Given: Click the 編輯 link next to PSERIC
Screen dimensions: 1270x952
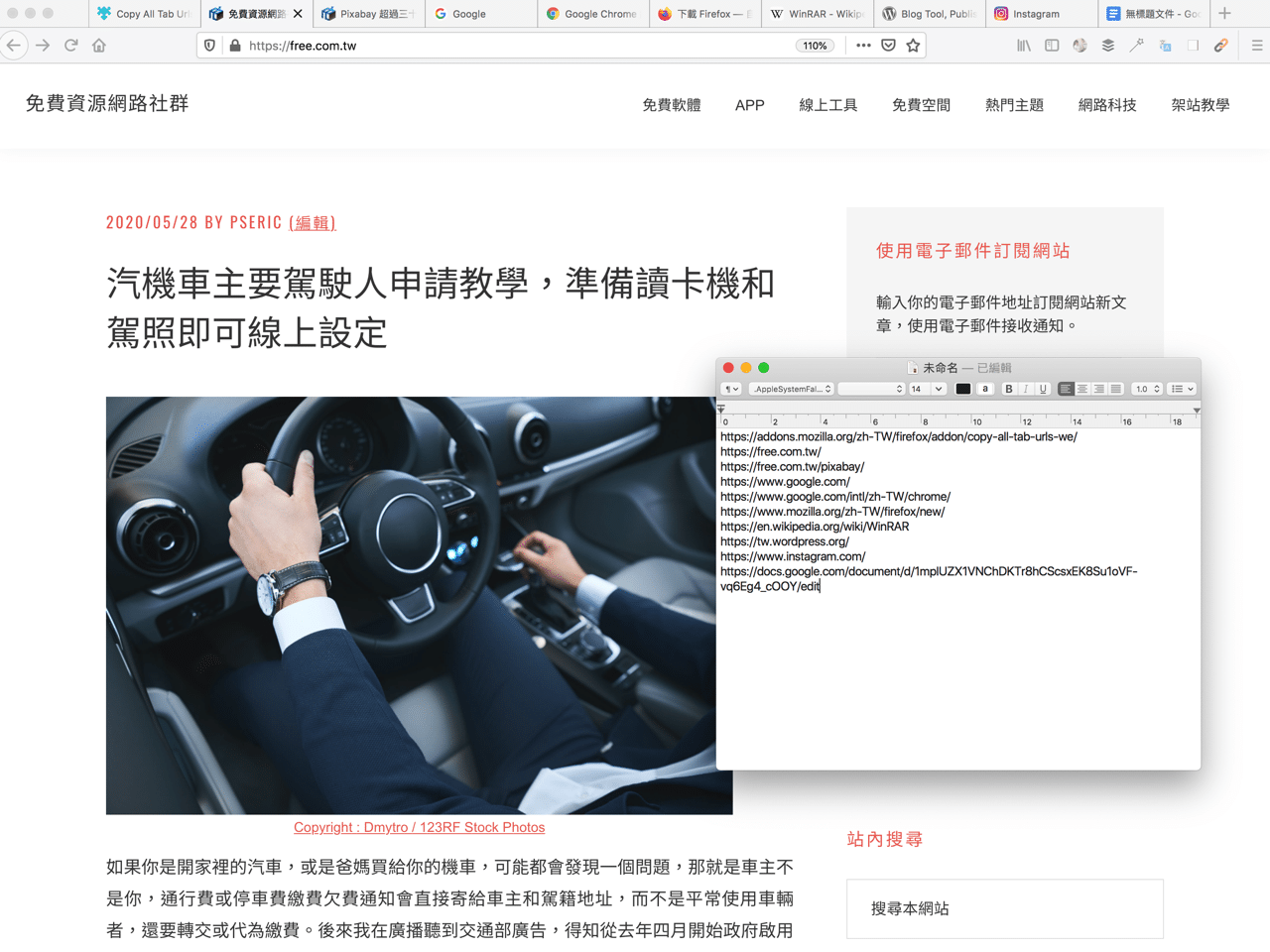Looking at the screenshot, I should (x=313, y=222).
